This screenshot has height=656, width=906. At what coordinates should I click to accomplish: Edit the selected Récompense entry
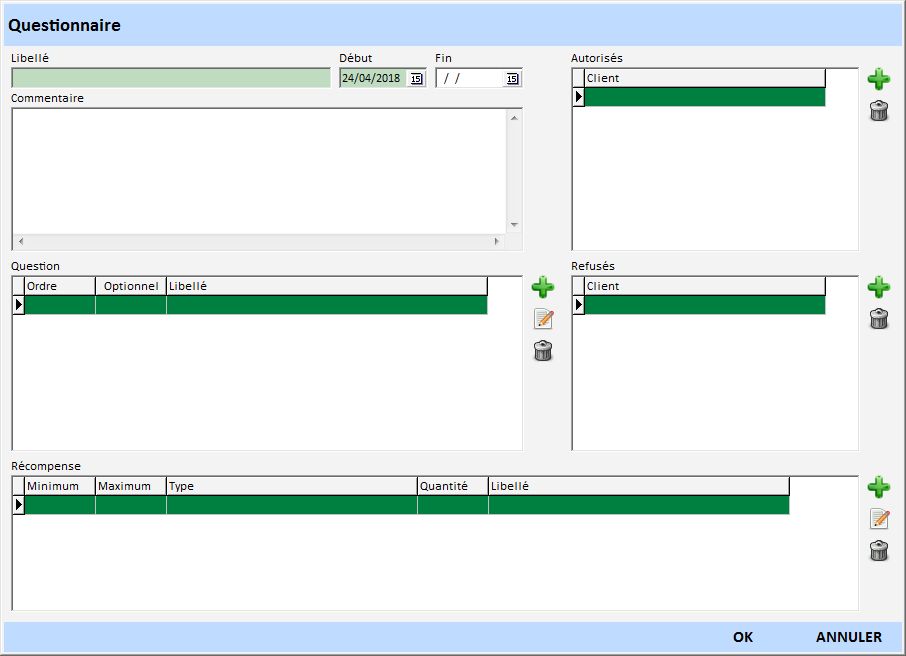click(878, 519)
